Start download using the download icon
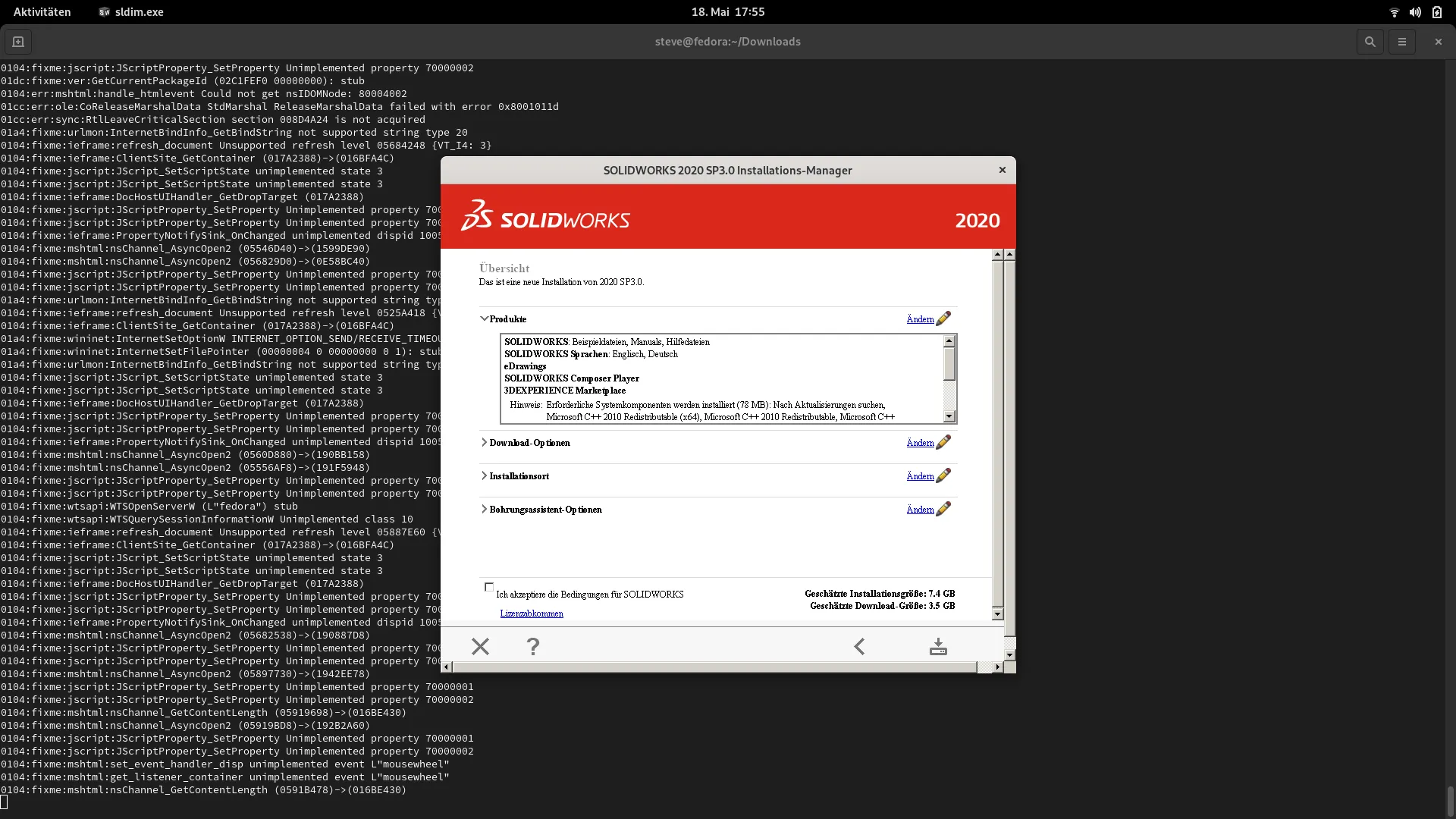This screenshot has width=1456, height=819. click(x=937, y=646)
